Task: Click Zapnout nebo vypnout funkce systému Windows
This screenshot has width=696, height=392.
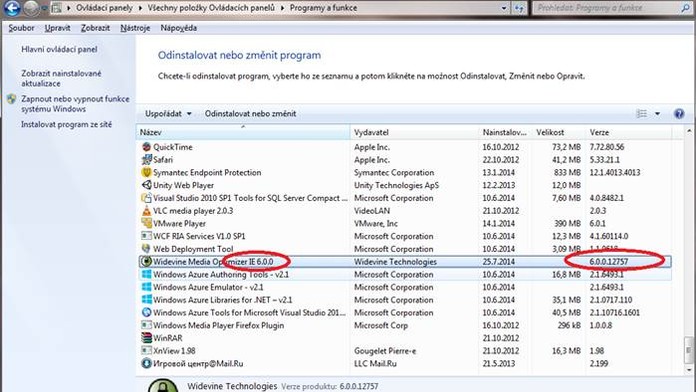Action: pyautogui.click(x=75, y=104)
